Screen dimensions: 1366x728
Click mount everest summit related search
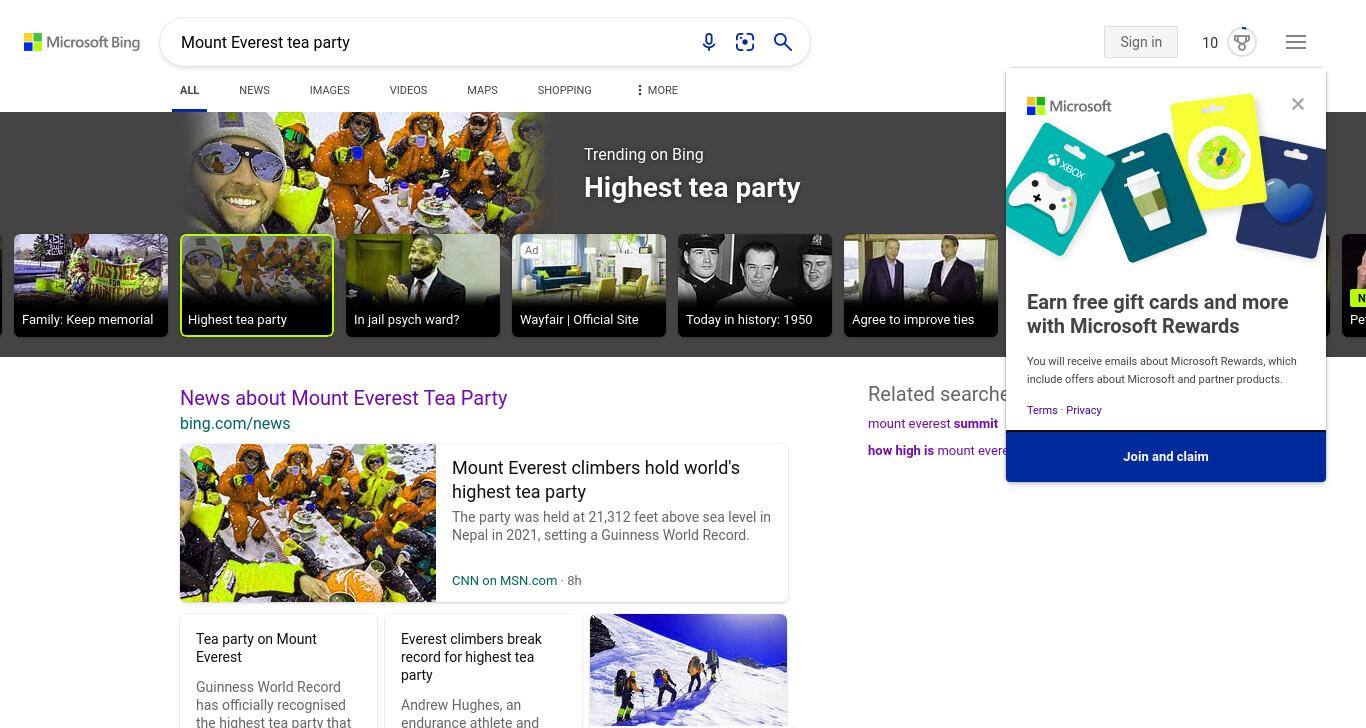tap(933, 424)
